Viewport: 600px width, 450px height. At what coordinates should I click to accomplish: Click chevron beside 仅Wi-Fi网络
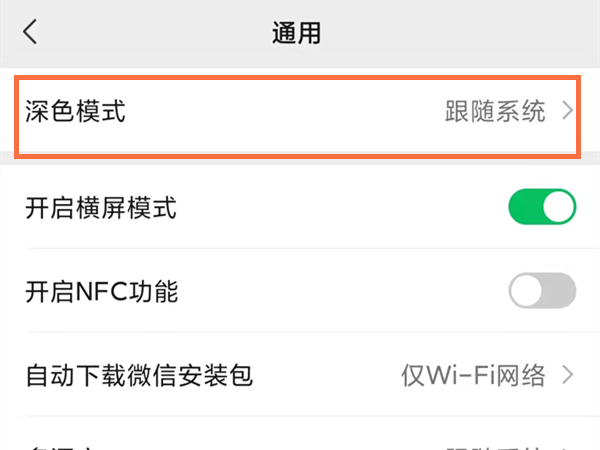[568, 376]
